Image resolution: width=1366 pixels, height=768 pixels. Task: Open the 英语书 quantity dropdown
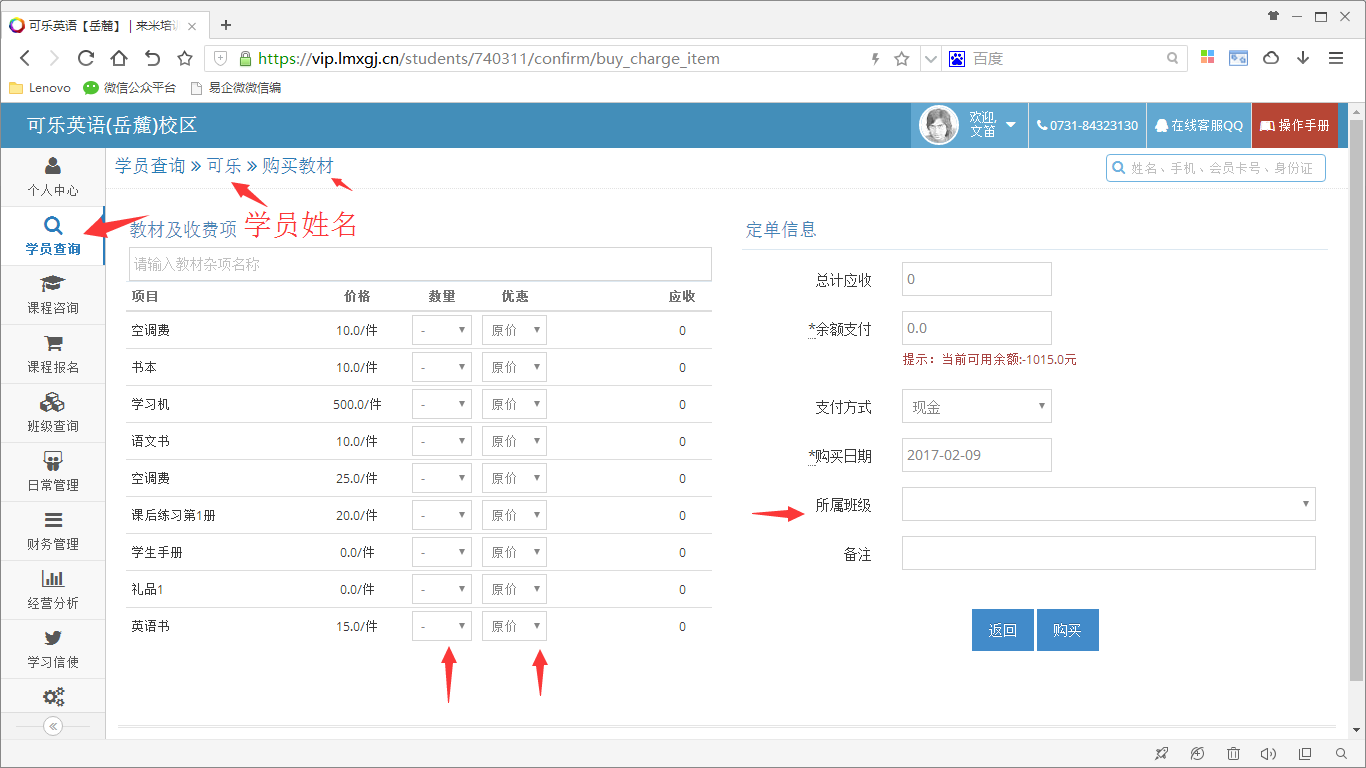(441, 625)
